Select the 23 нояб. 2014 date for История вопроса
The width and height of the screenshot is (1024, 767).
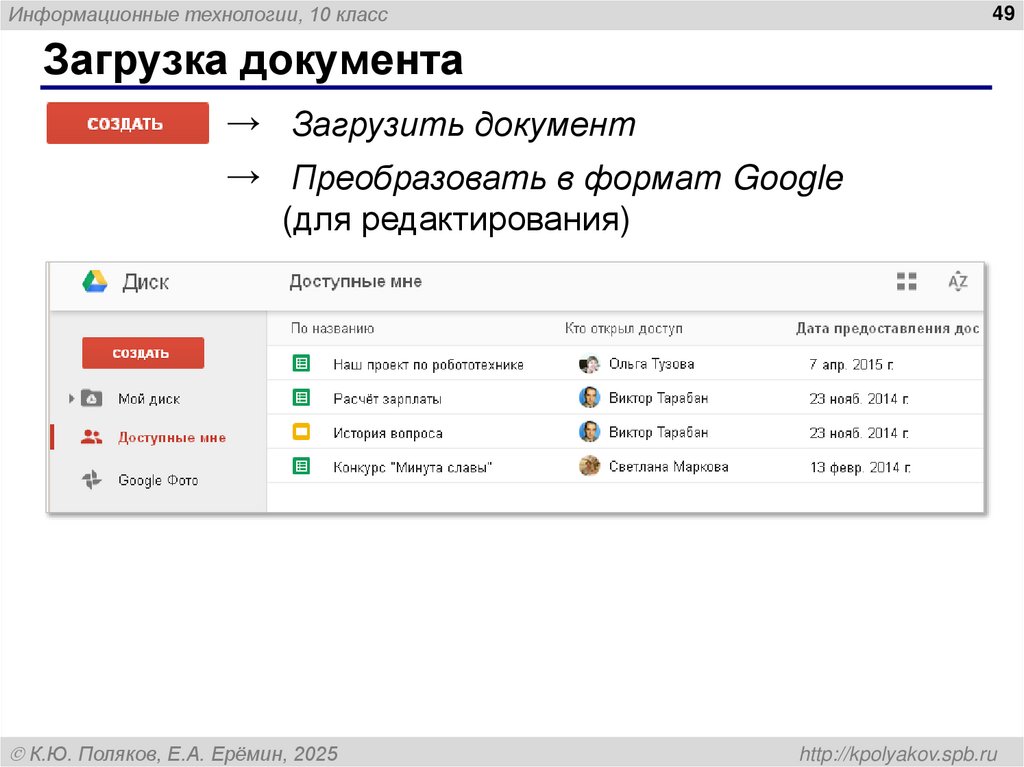858,433
